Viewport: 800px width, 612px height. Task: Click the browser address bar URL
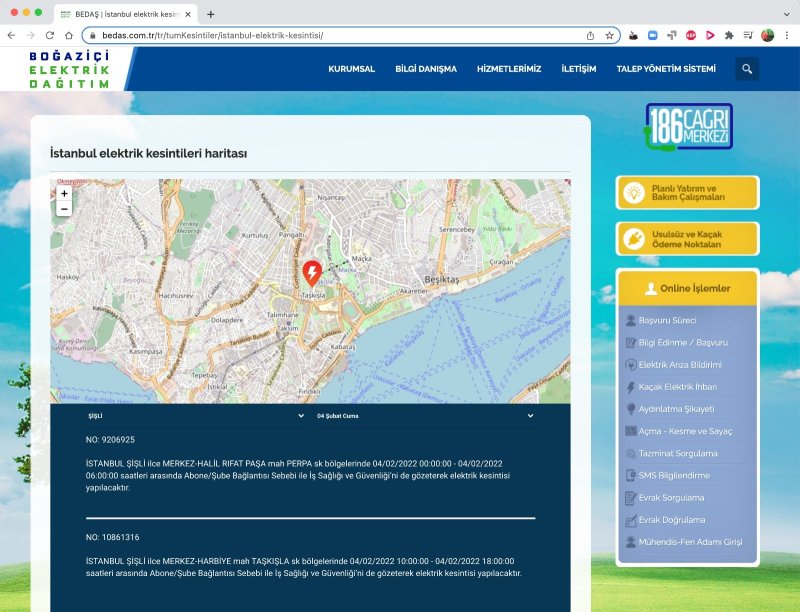tap(212, 35)
